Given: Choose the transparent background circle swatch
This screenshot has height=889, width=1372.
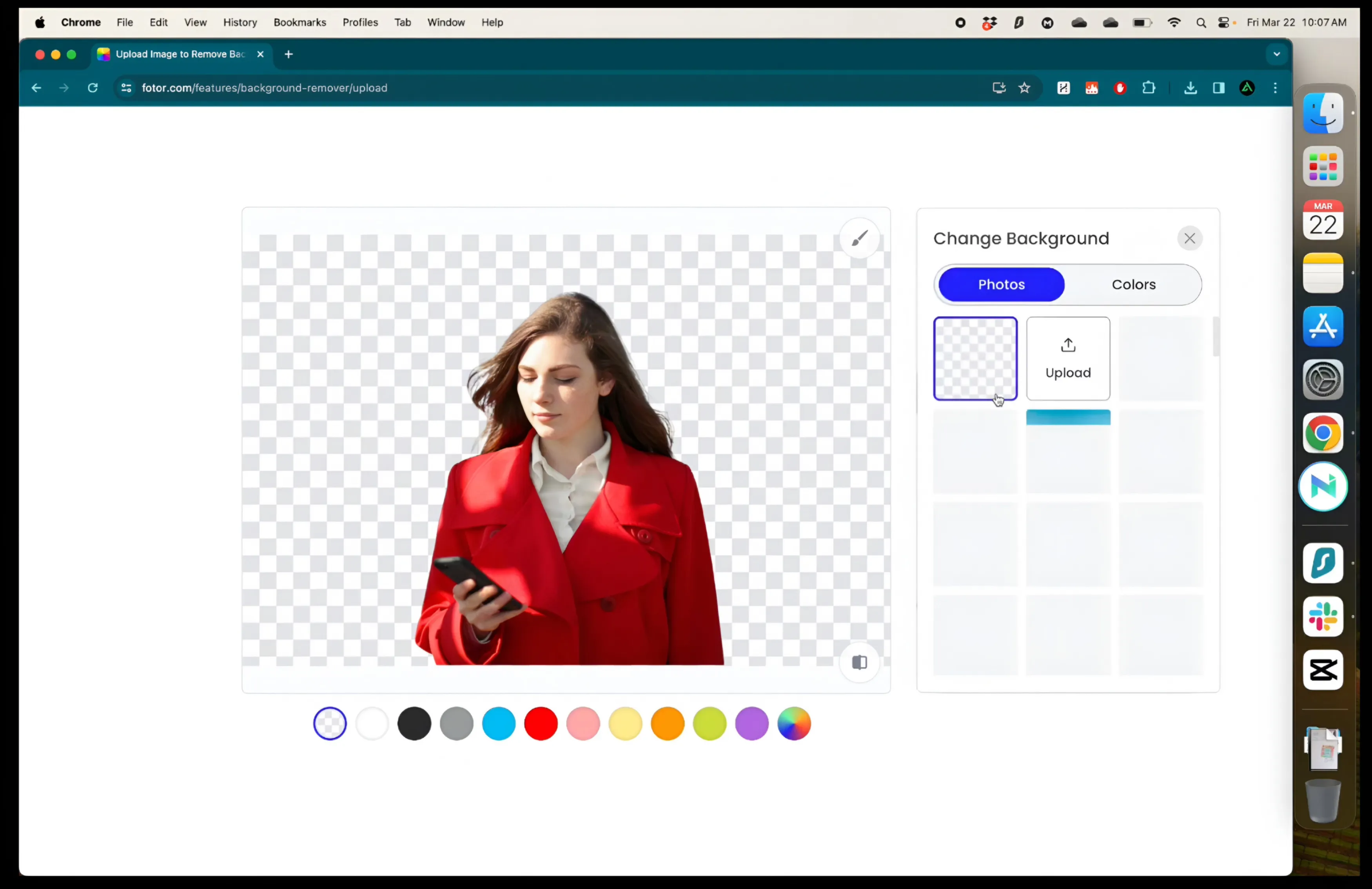Looking at the screenshot, I should click(330, 723).
